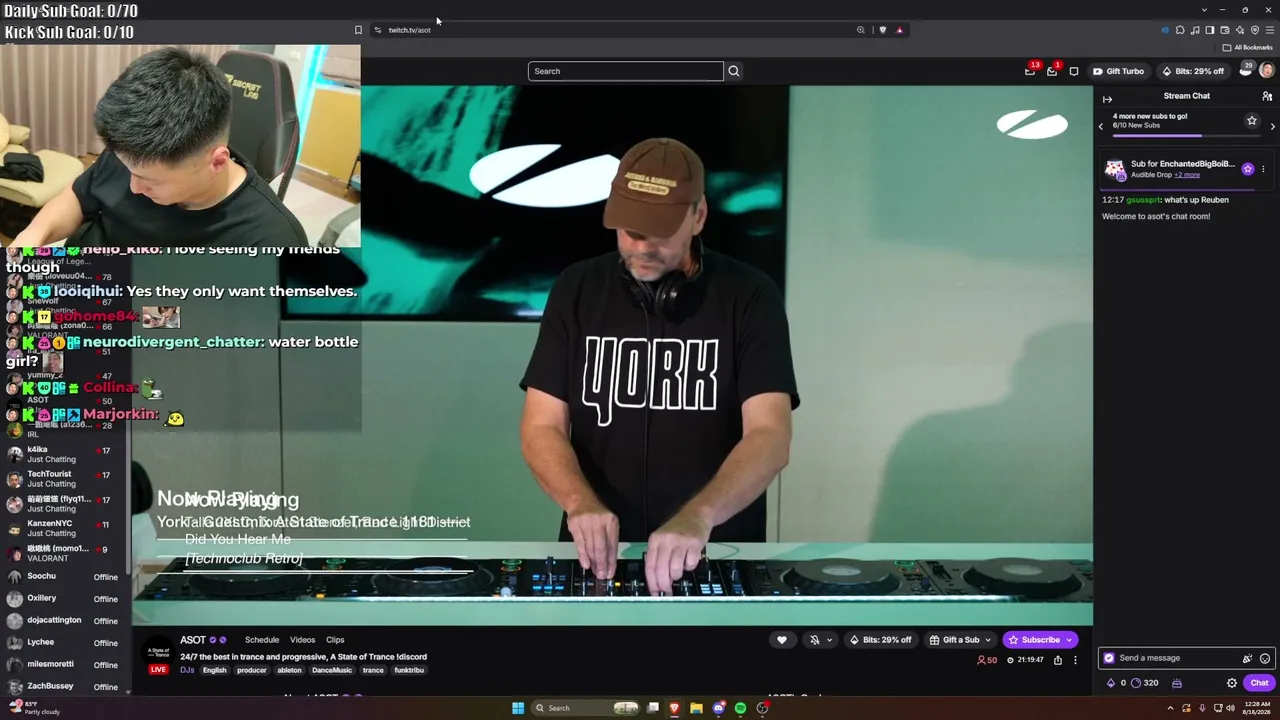
Task: Click the producer tag
Action: pos(252,670)
